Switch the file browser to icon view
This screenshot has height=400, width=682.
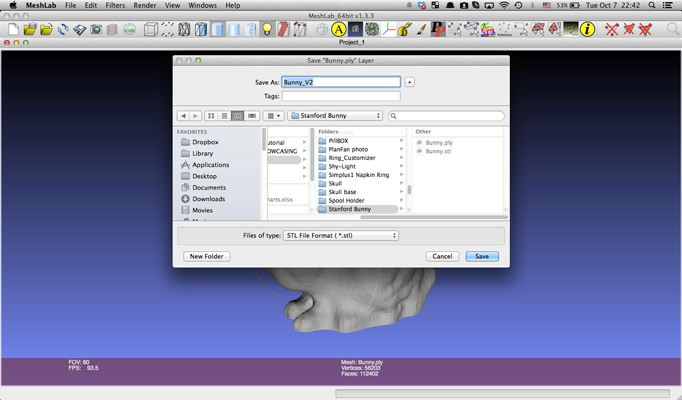pyautogui.click(x=211, y=116)
